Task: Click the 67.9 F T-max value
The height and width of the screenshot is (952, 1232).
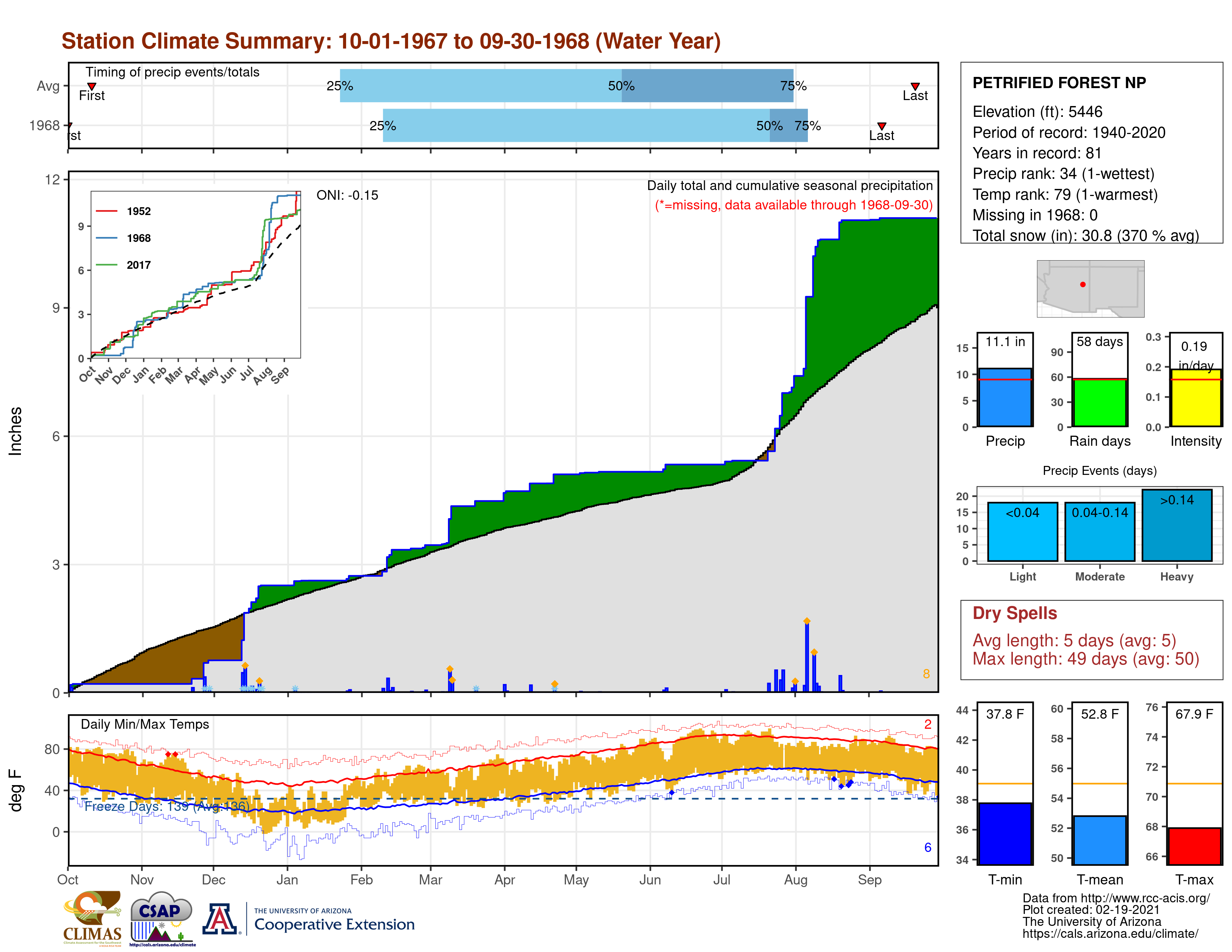Action: pyautogui.click(x=1194, y=714)
